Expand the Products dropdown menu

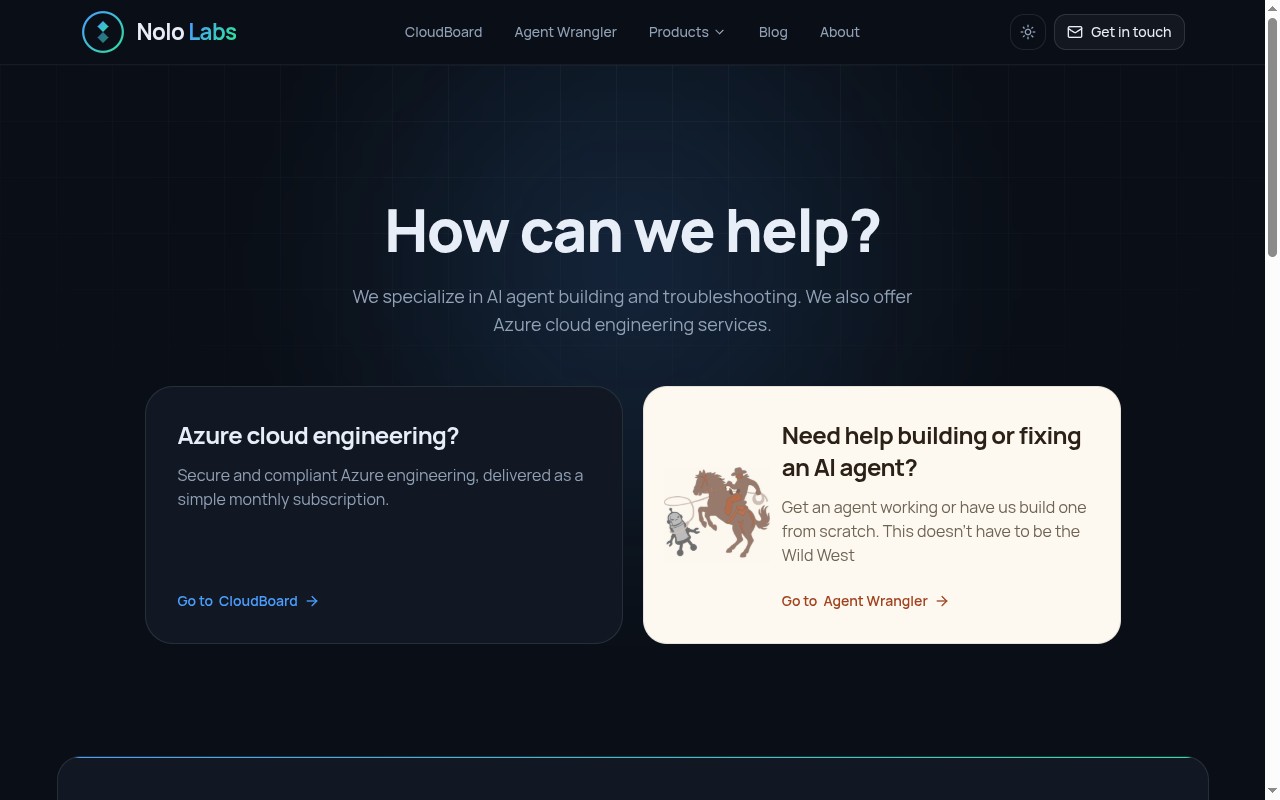(x=687, y=32)
